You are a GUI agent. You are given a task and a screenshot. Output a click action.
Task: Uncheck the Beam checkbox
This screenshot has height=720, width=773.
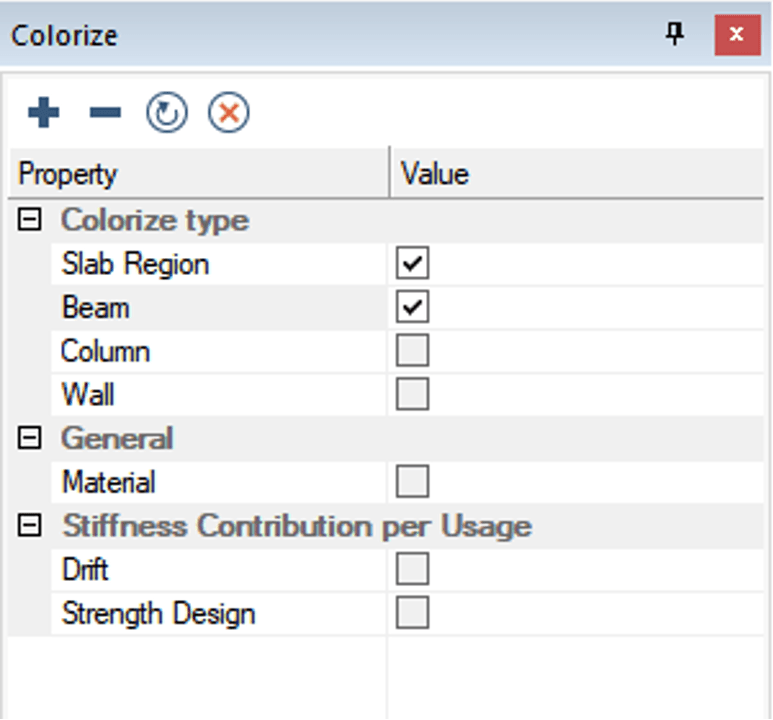click(x=412, y=307)
